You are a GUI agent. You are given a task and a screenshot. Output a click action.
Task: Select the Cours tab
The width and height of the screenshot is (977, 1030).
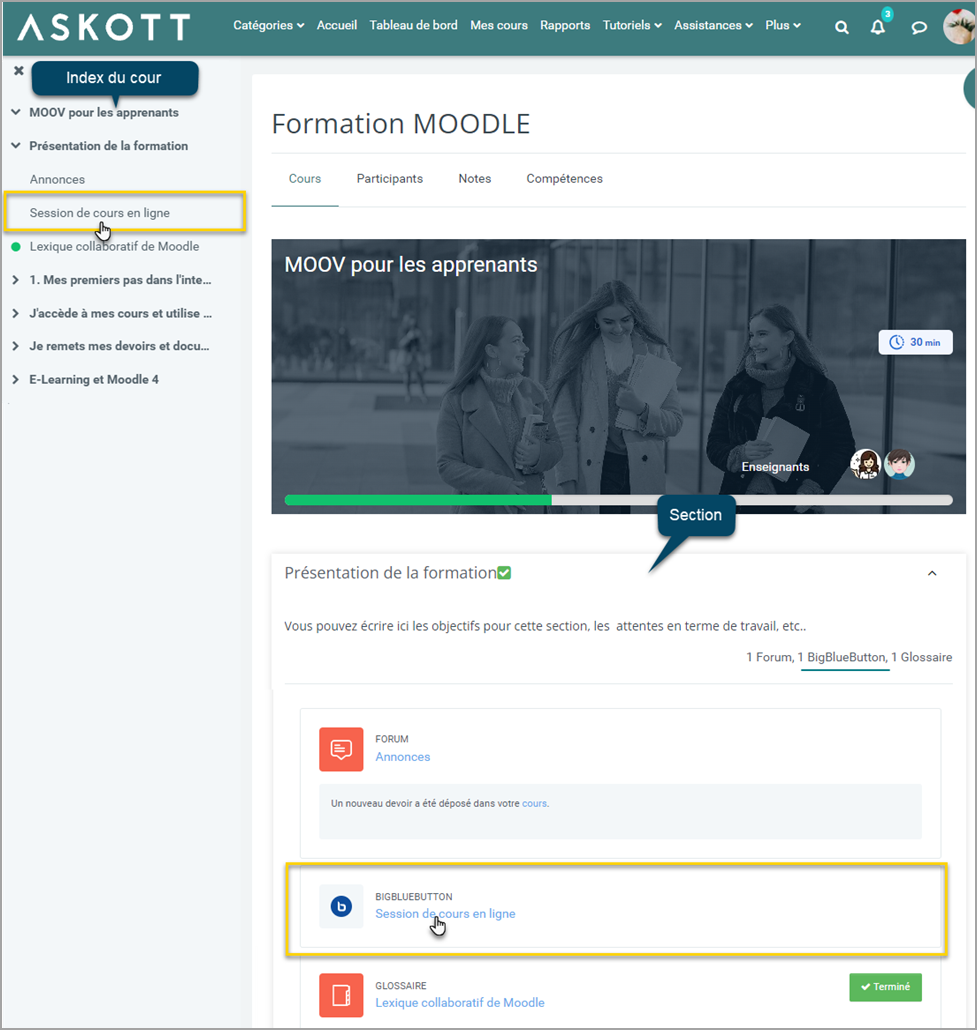[x=305, y=179]
